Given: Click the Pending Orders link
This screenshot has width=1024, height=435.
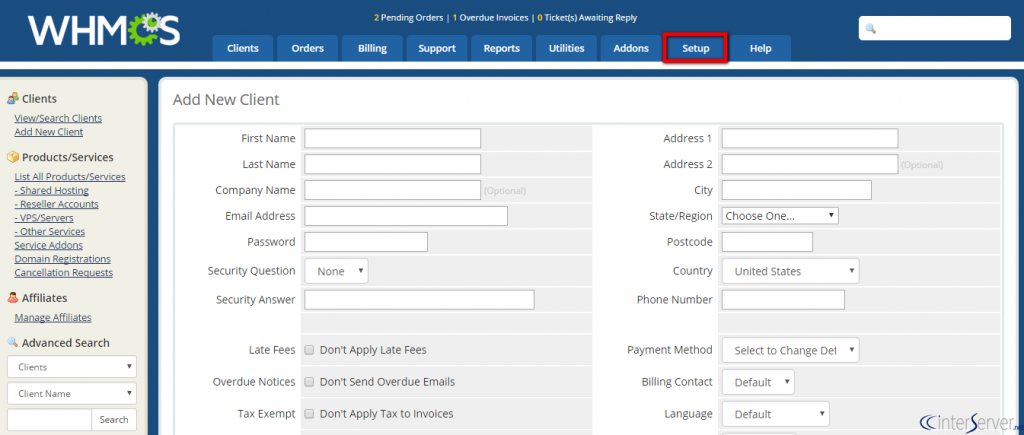Looking at the screenshot, I should (408, 18).
